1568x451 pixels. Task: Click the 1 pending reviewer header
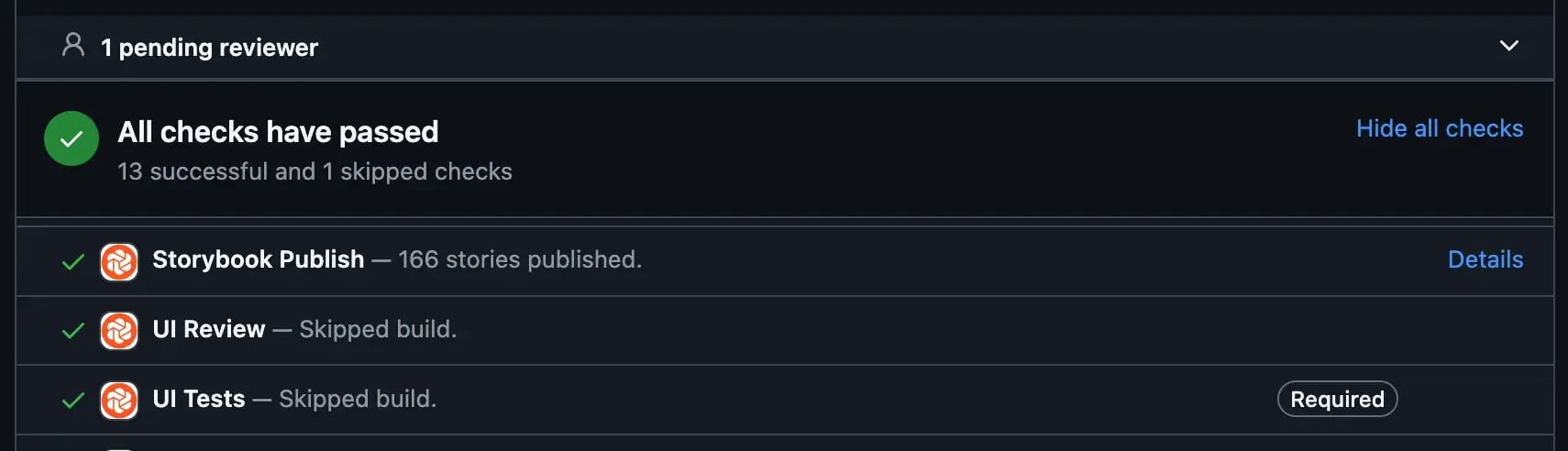coord(209,48)
